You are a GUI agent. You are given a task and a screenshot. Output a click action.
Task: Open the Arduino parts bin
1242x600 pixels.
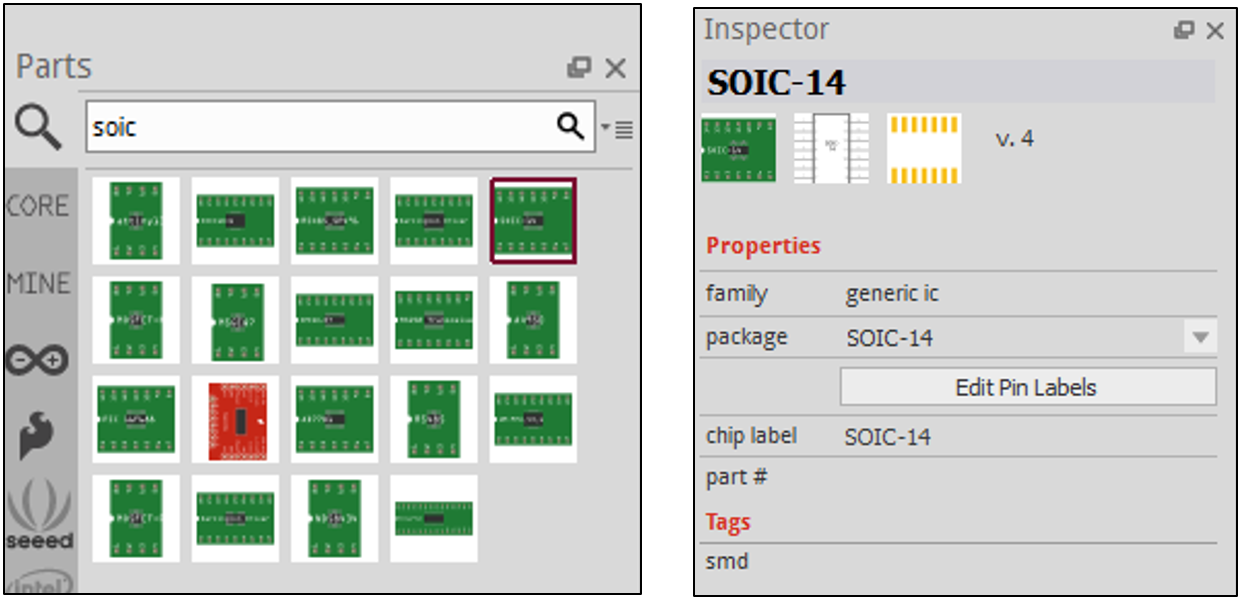point(37,359)
